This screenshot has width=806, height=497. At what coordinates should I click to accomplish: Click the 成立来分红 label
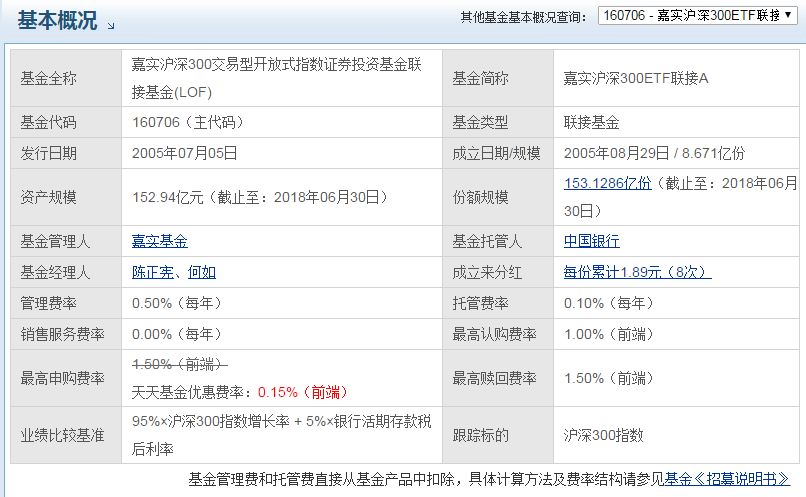pyautogui.click(x=487, y=272)
